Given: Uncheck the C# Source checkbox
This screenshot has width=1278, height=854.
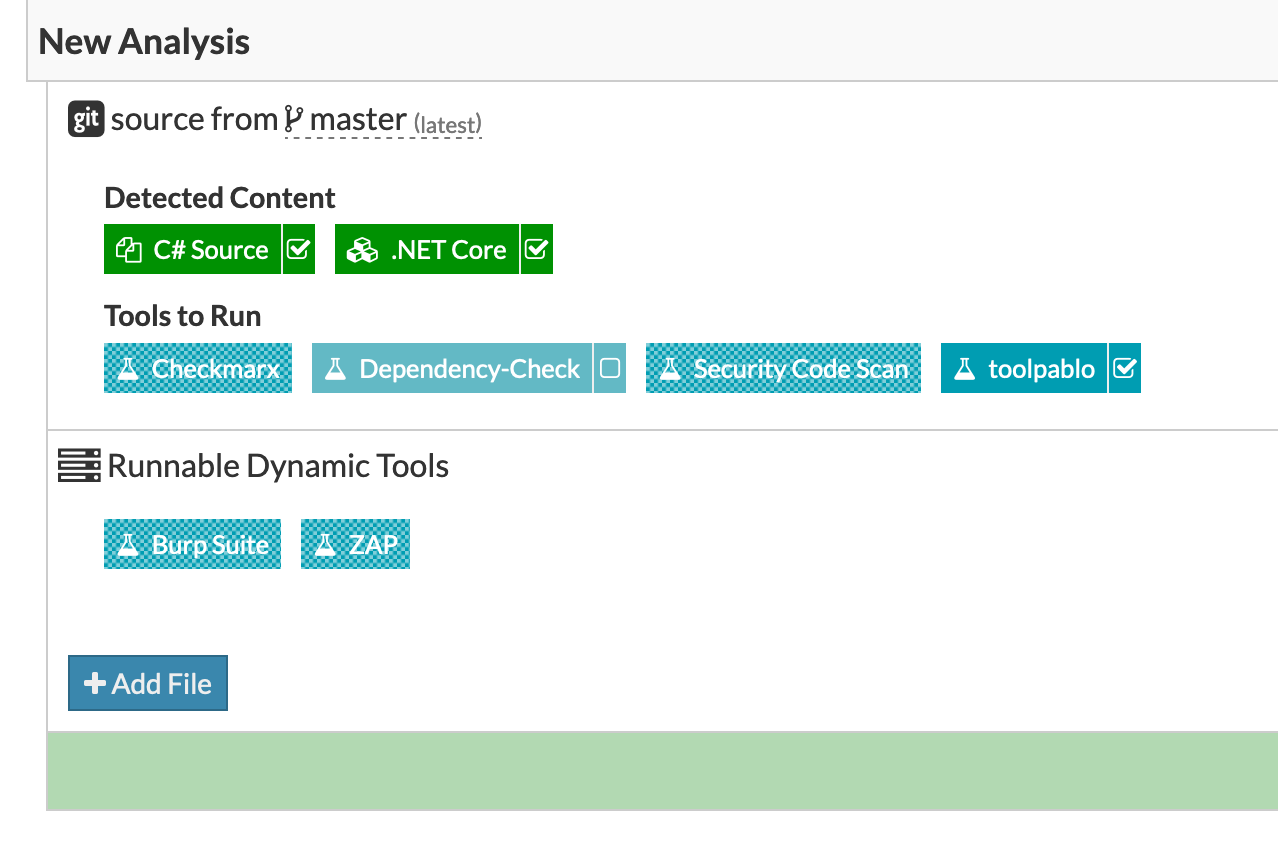Looking at the screenshot, I should click(297, 248).
